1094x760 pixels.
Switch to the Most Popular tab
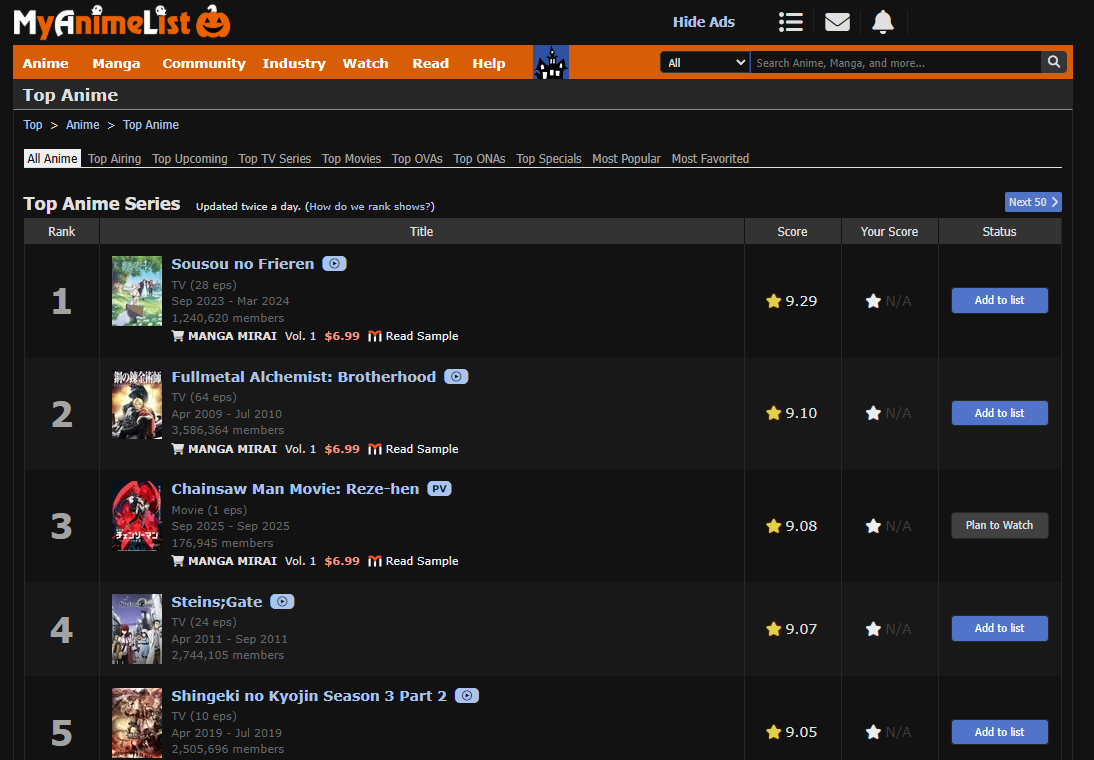(626, 158)
